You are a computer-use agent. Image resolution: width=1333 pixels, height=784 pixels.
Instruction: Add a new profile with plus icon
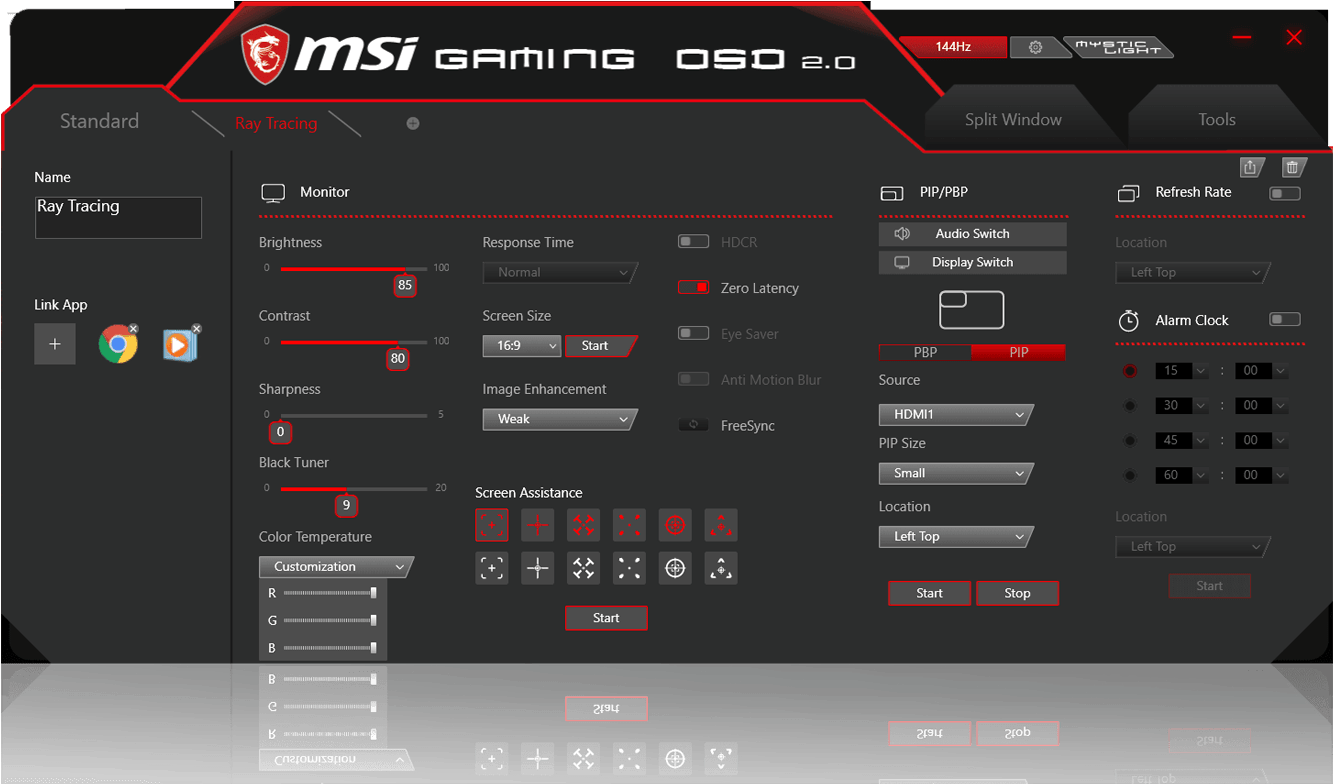413,123
